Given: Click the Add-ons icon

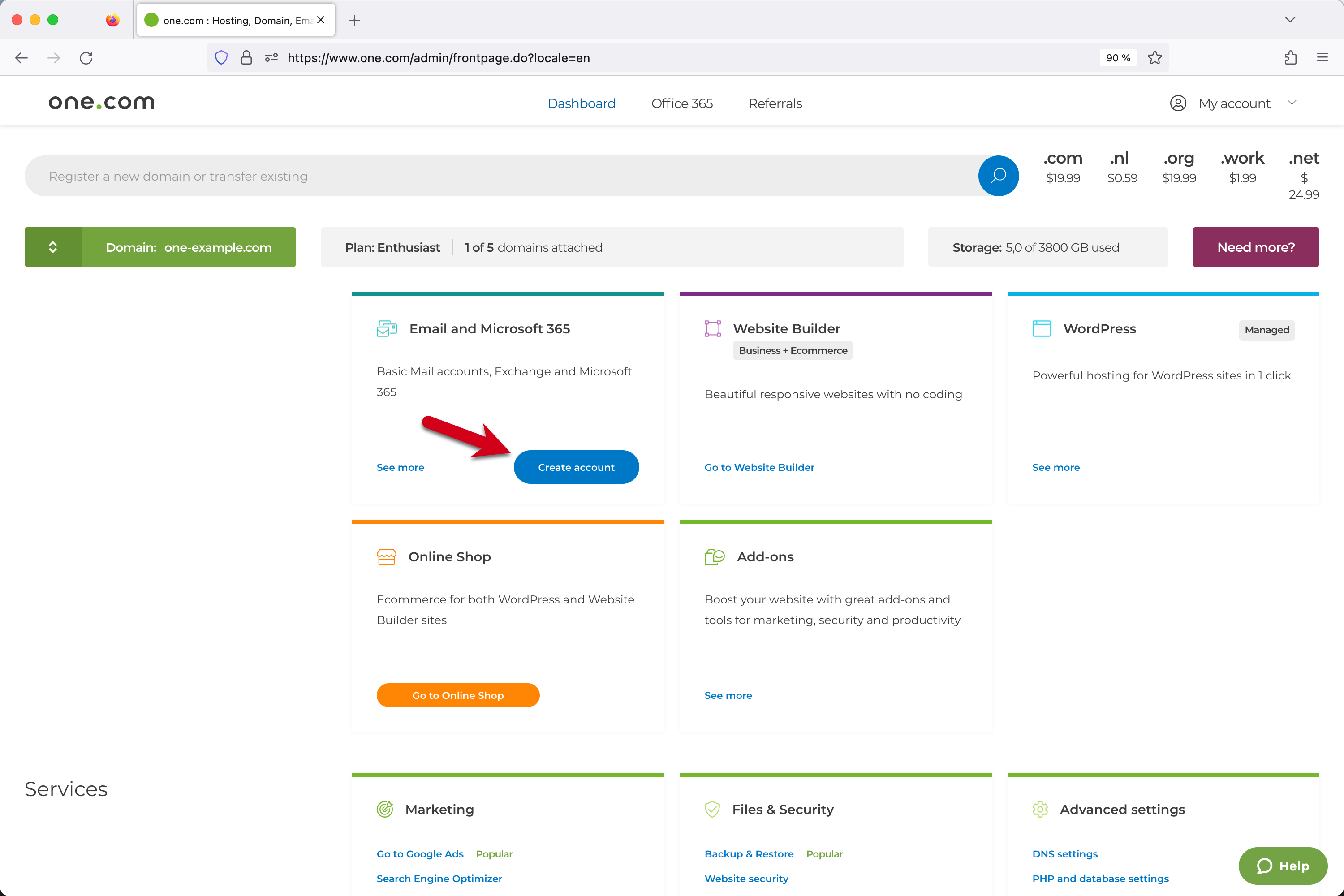Looking at the screenshot, I should (x=714, y=557).
